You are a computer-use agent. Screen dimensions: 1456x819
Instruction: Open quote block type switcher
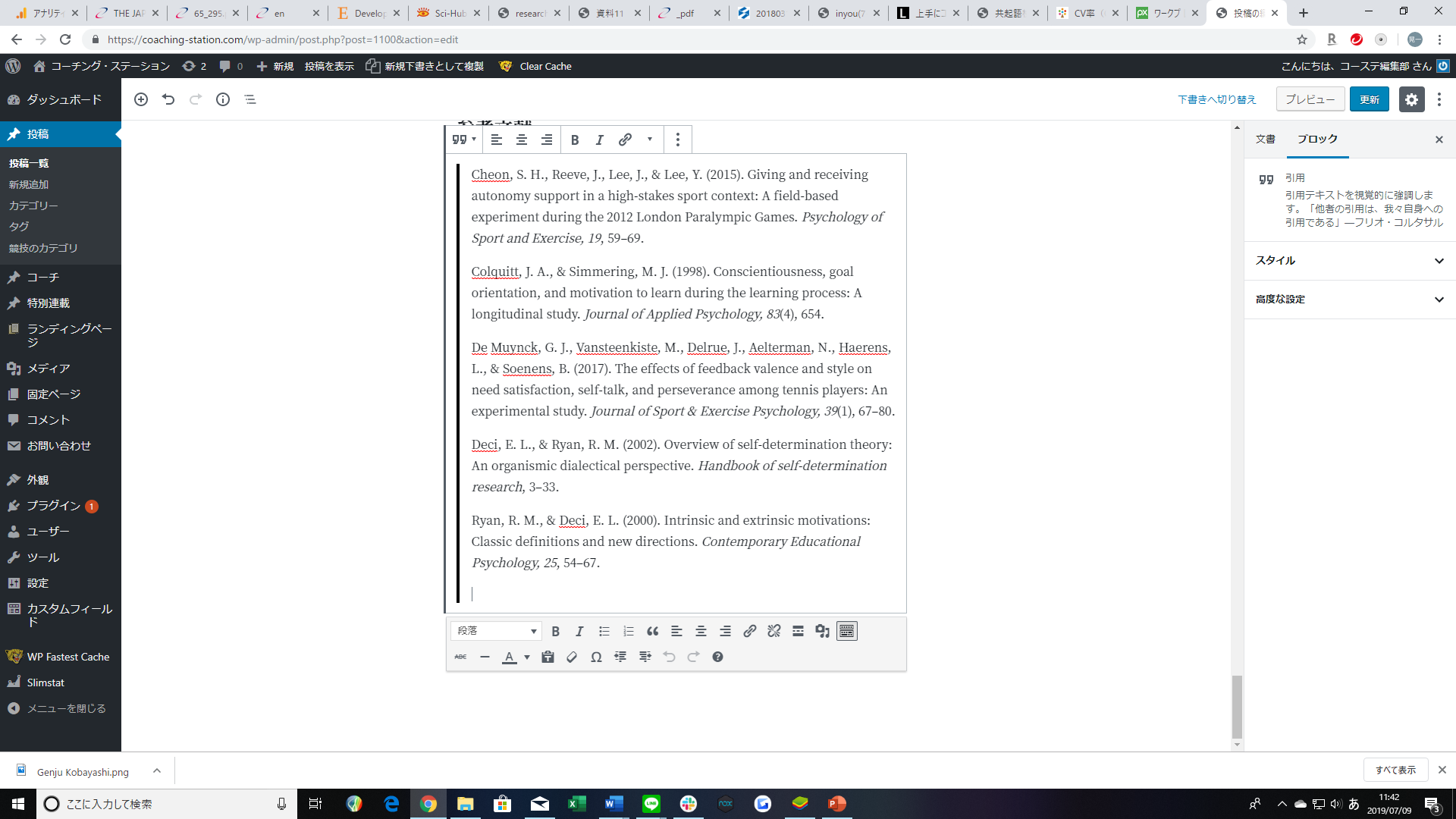464,140
